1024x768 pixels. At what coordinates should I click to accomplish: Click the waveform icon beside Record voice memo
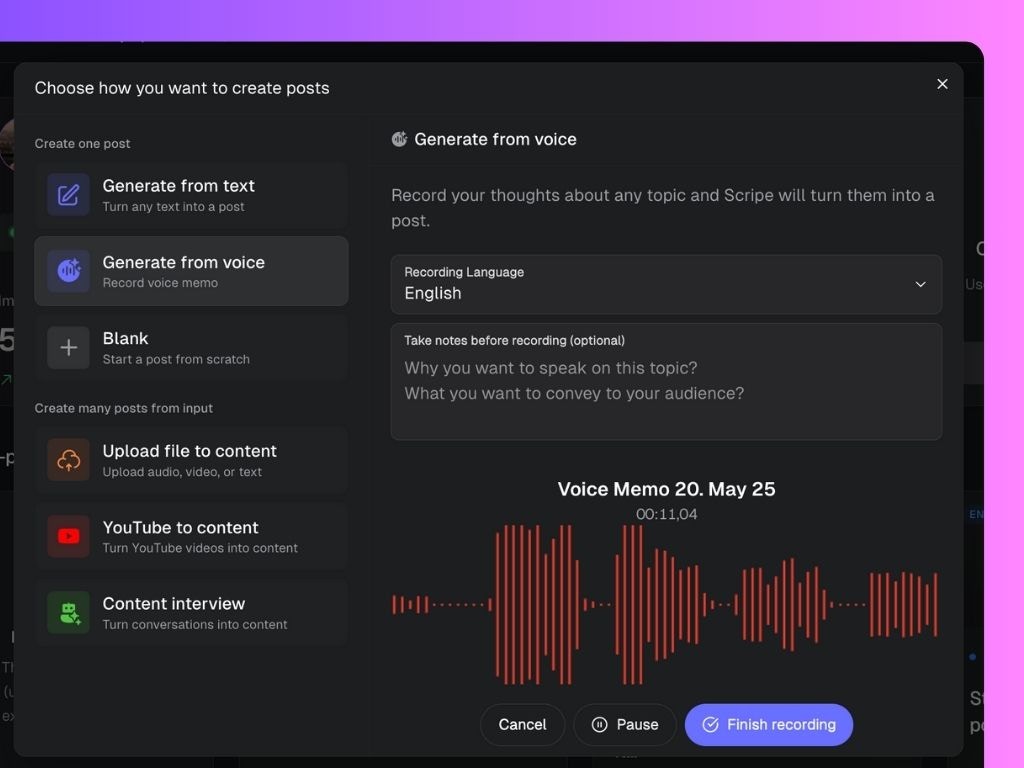pyautogui.click(x=68, y=270)
